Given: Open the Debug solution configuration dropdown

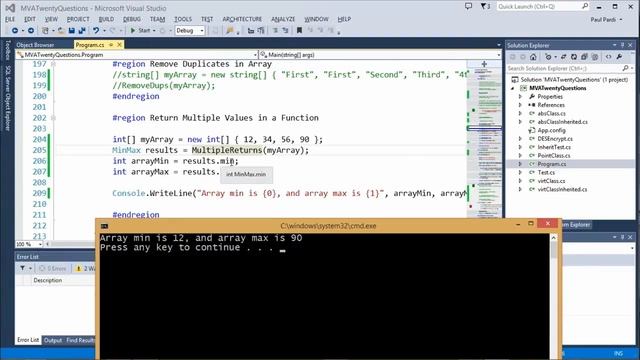Looking at the screenshot, I should click(x=189, y=31).
